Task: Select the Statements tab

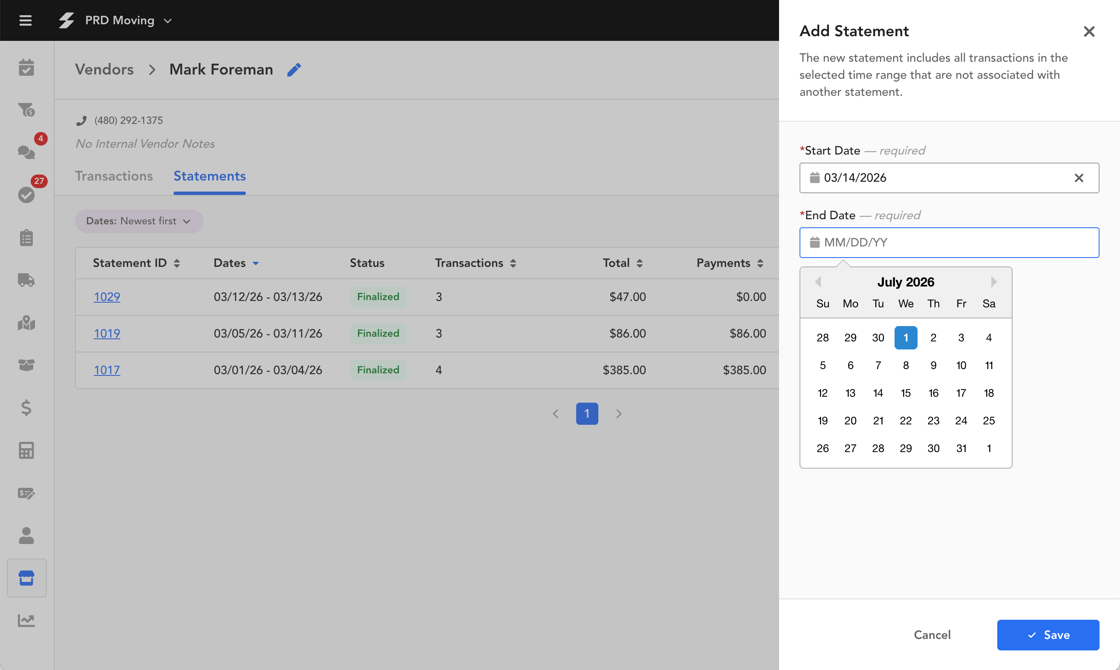Action: [209, 176]
